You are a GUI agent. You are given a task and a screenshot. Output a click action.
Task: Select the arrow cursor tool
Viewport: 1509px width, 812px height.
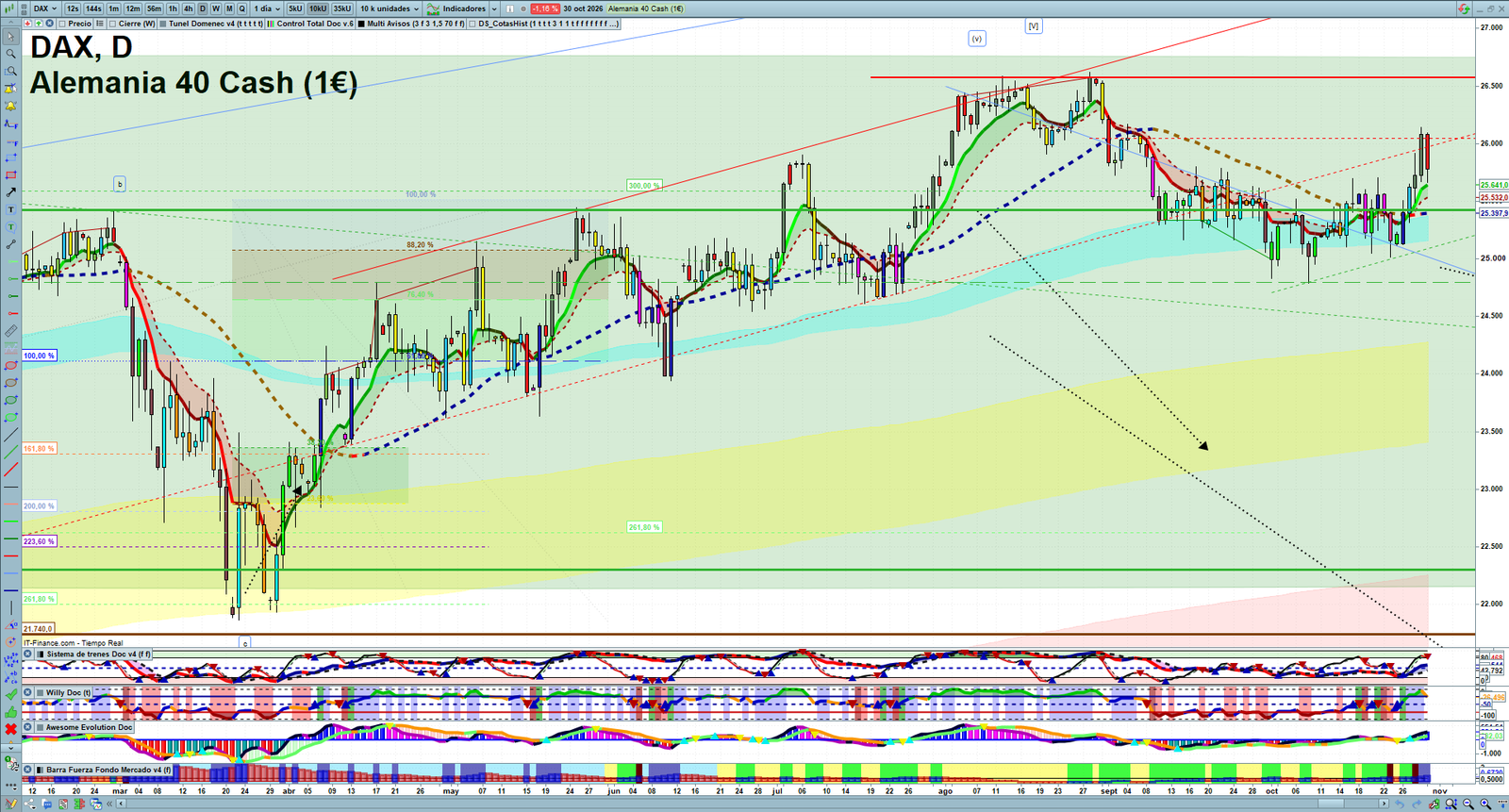[11, 36]
